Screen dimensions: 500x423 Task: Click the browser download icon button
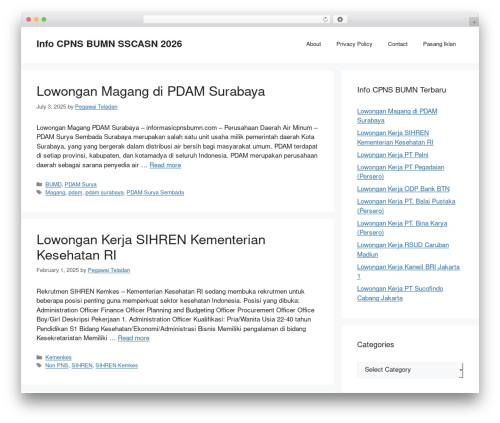[340, 20]
